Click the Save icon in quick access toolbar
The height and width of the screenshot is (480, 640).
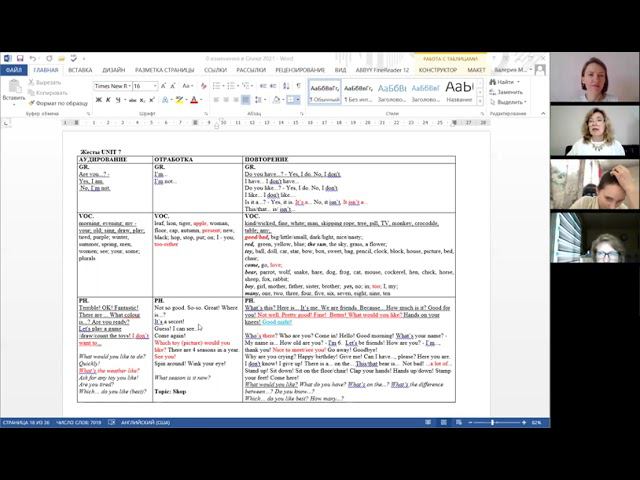coord(20,59)
